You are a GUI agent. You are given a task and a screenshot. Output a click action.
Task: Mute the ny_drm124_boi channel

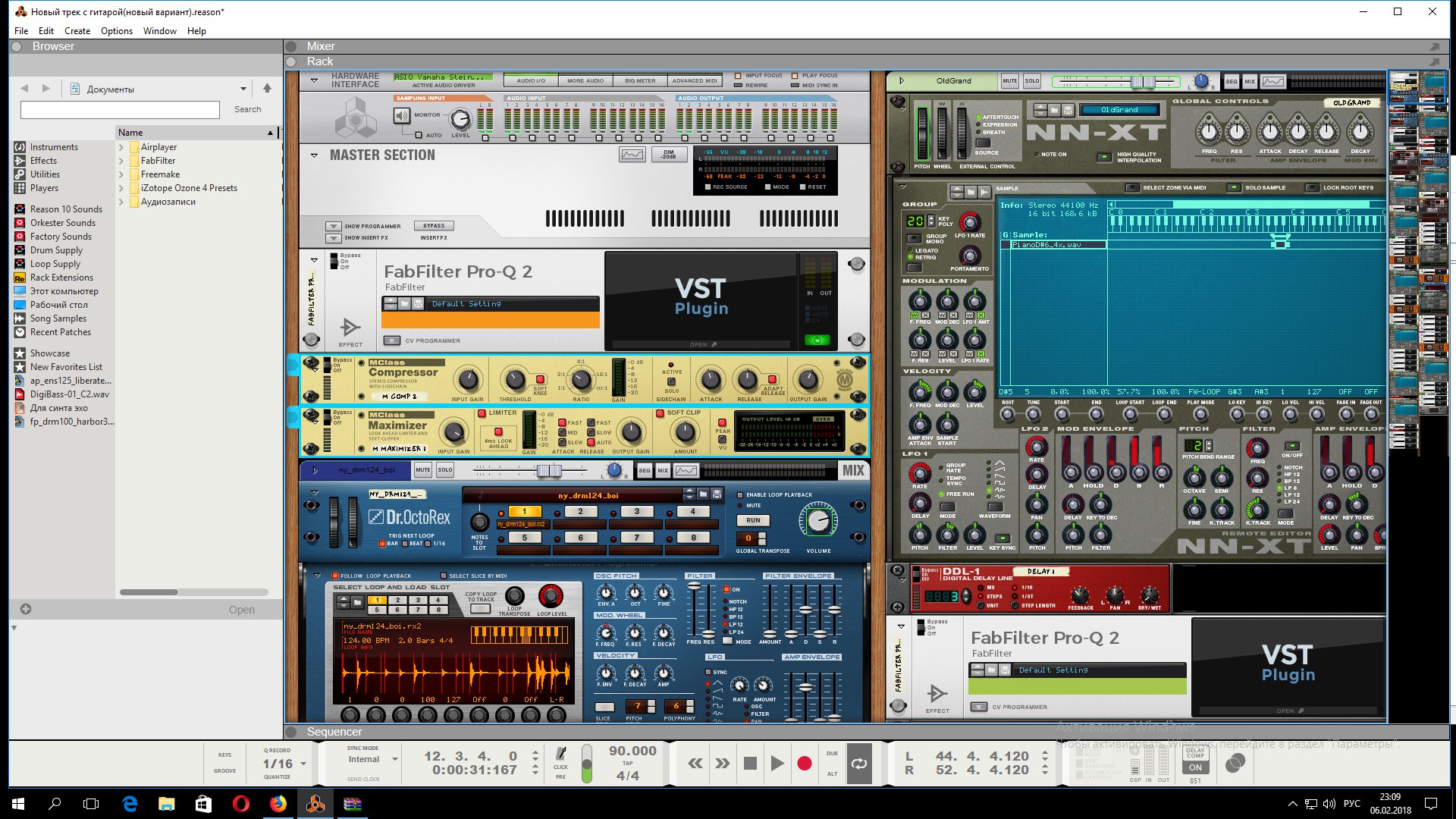click(423, 470)
